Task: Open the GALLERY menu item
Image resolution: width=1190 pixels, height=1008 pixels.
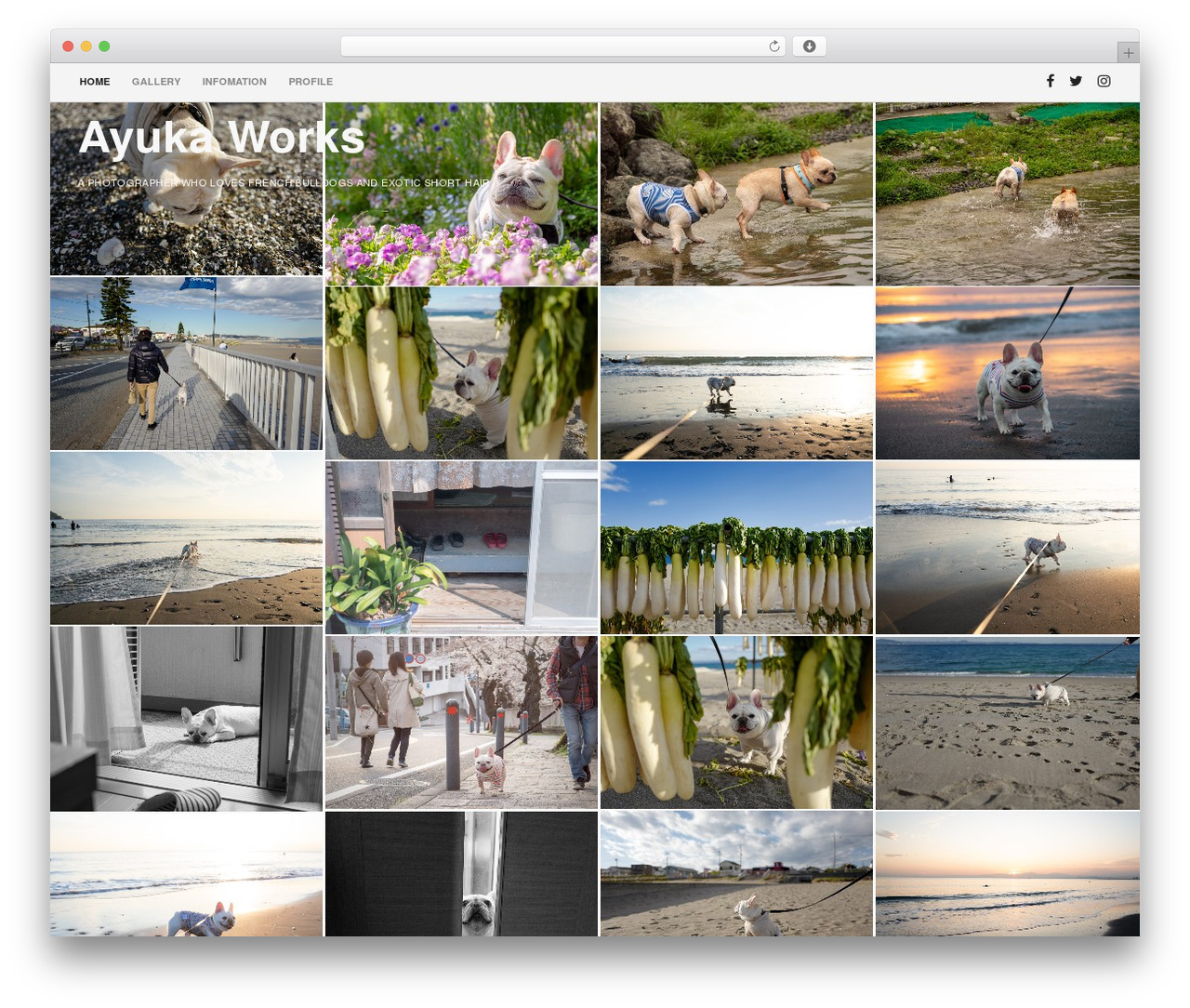Action: tap(156, 82)
